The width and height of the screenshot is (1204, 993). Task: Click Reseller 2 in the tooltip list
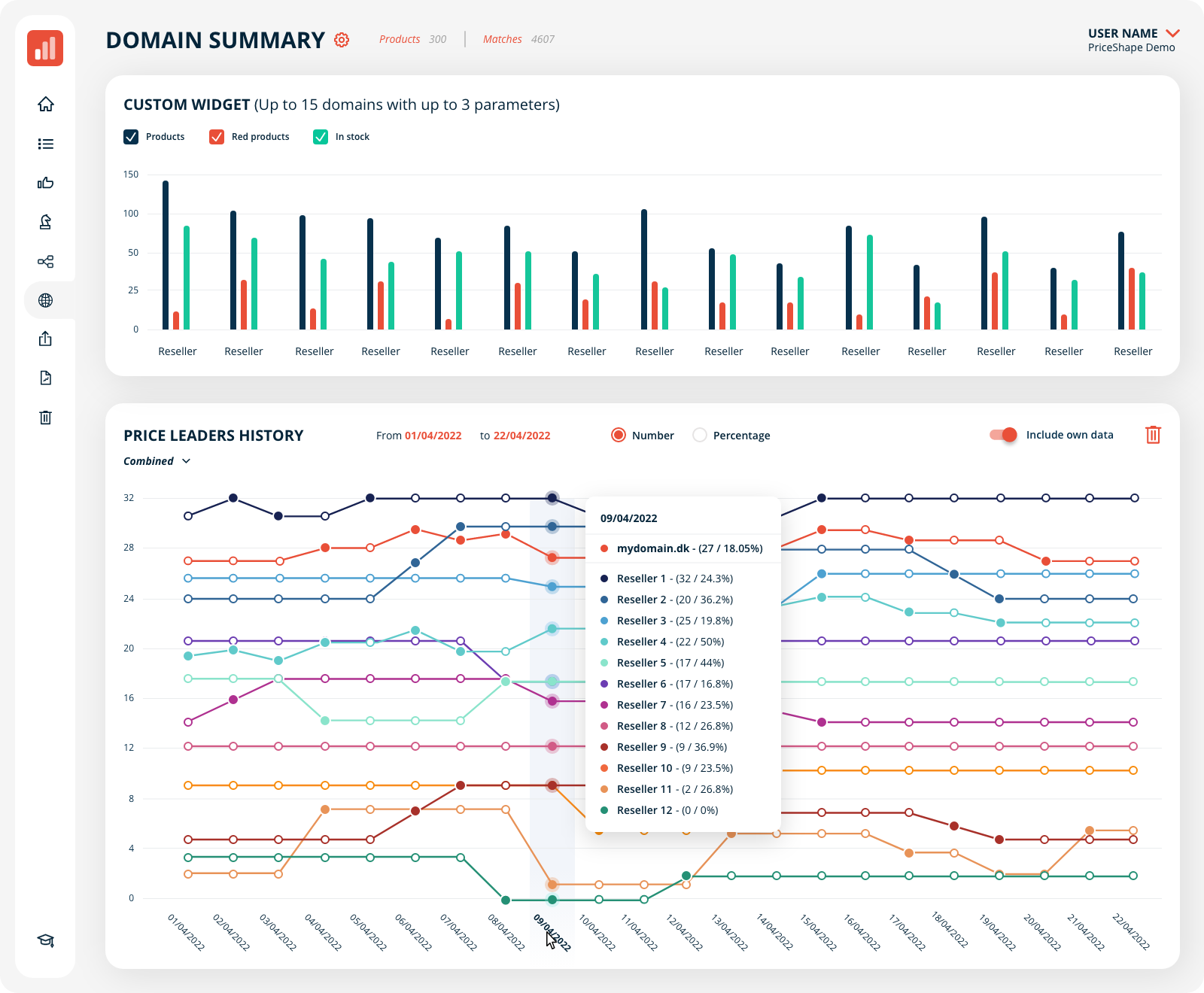667,600
